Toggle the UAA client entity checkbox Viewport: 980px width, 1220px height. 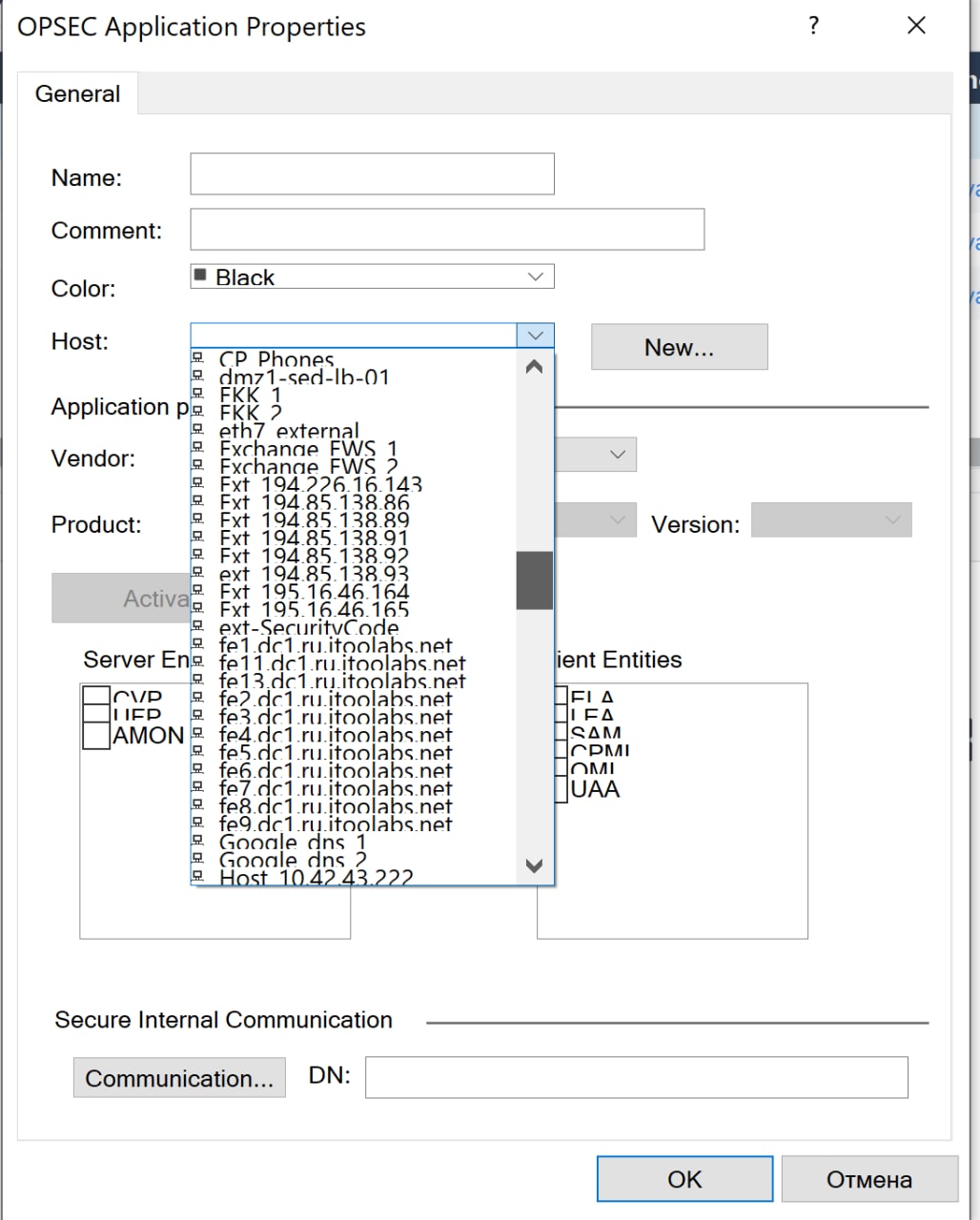tap(561, 789)
